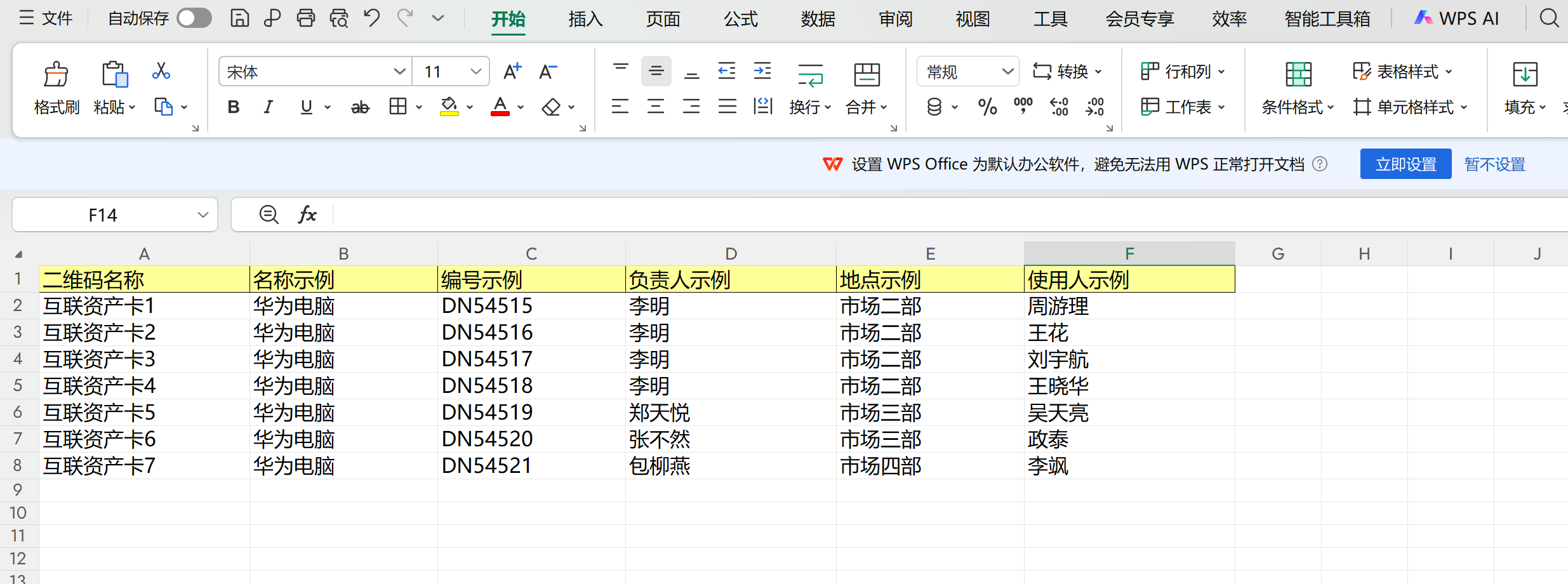Click the 立即设置 button
Image resolution: width=1568 pixels, height=584 pixels.
[x=1405, y=164]
